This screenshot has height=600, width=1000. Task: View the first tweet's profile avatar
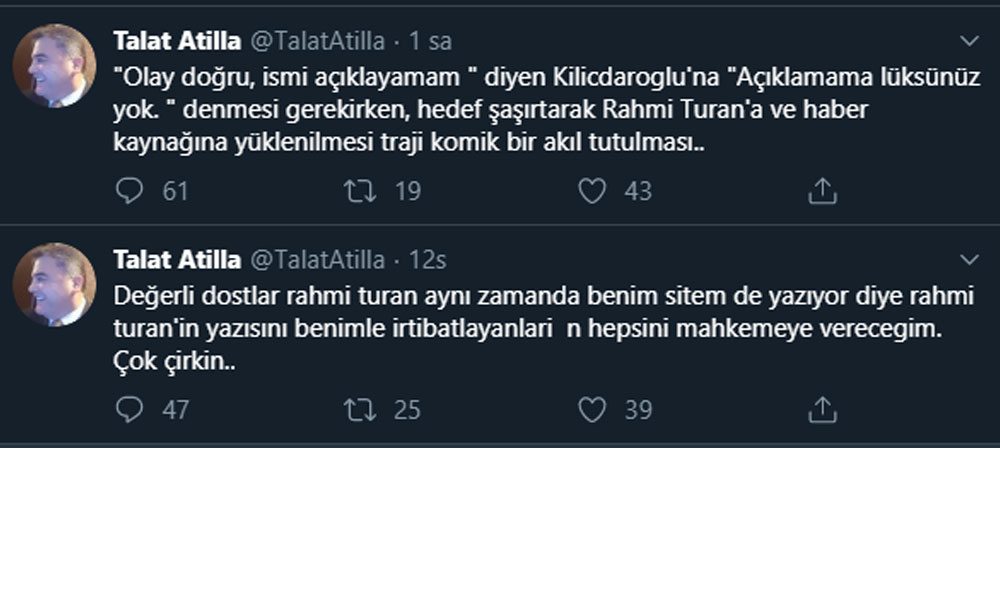pos(54,66)
